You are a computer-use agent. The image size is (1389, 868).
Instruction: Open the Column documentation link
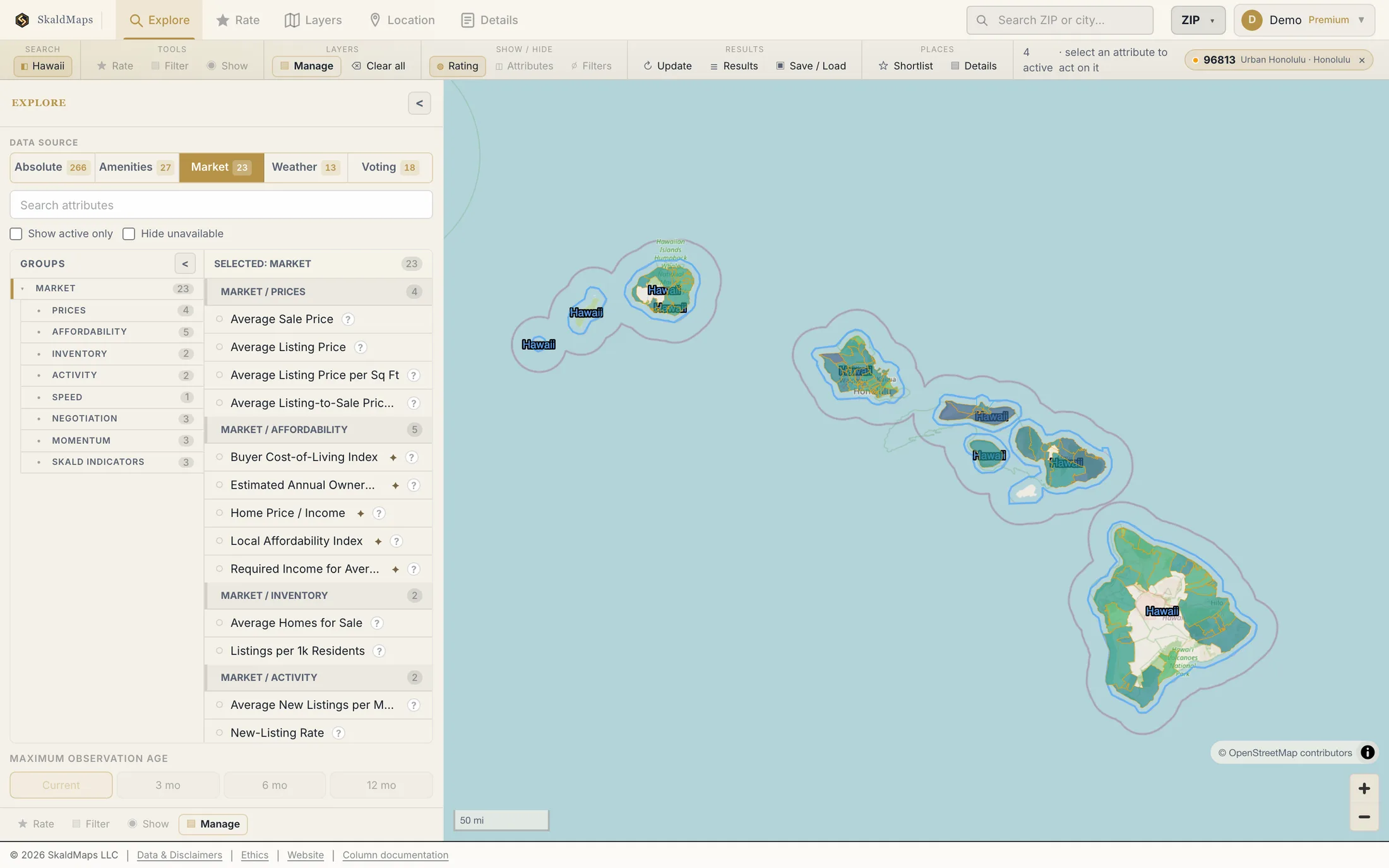click(395, 855)
